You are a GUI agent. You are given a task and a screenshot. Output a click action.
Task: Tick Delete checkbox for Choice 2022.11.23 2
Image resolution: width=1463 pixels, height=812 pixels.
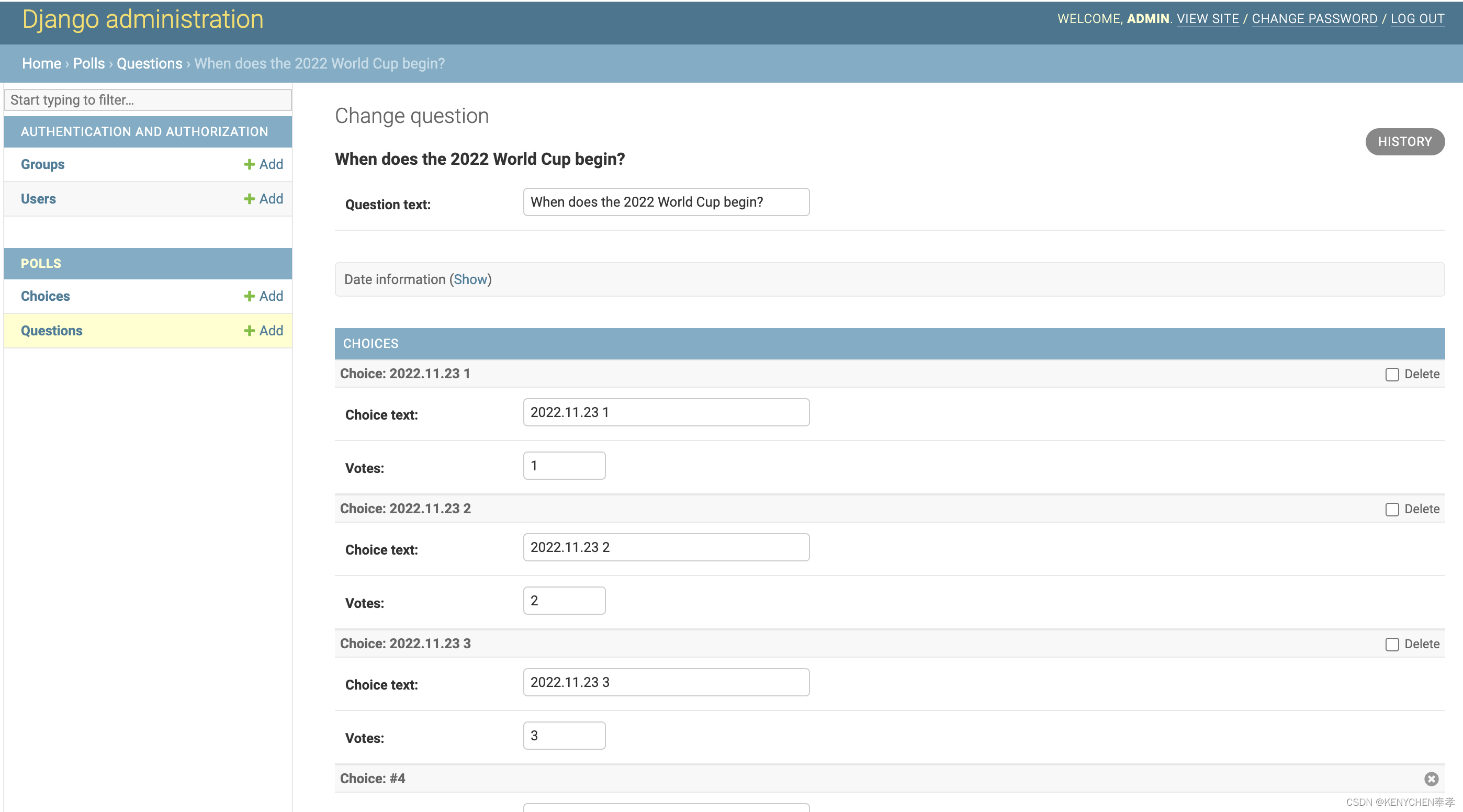point(1391,510)
